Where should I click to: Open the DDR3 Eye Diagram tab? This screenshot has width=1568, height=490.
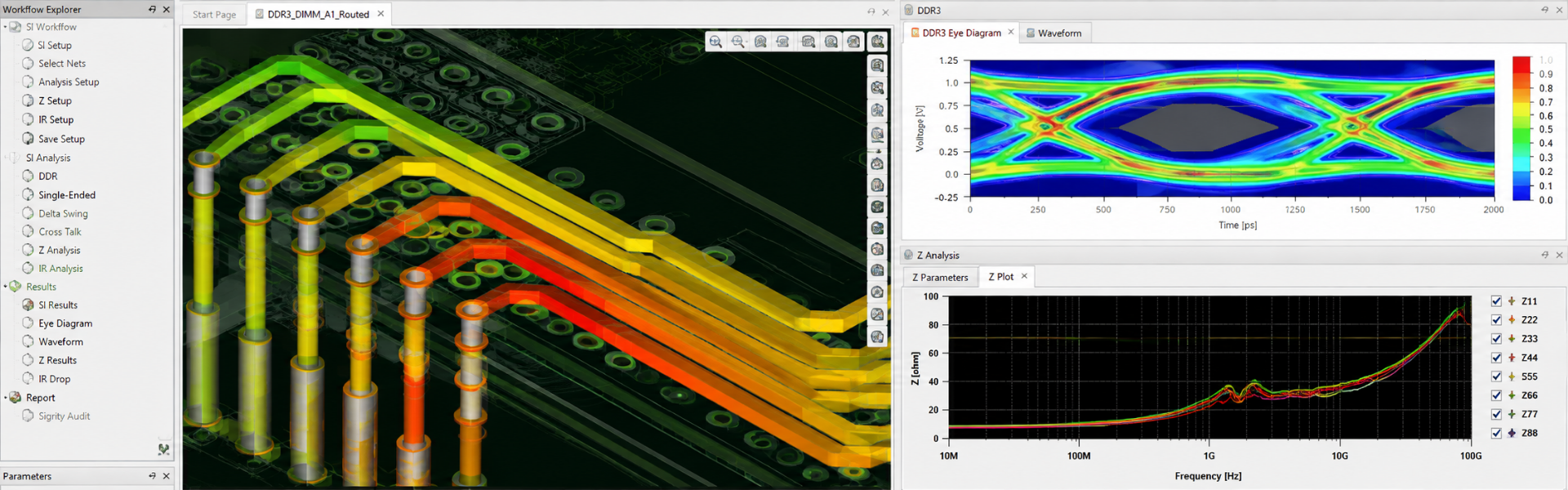click(x=961, y=33)
